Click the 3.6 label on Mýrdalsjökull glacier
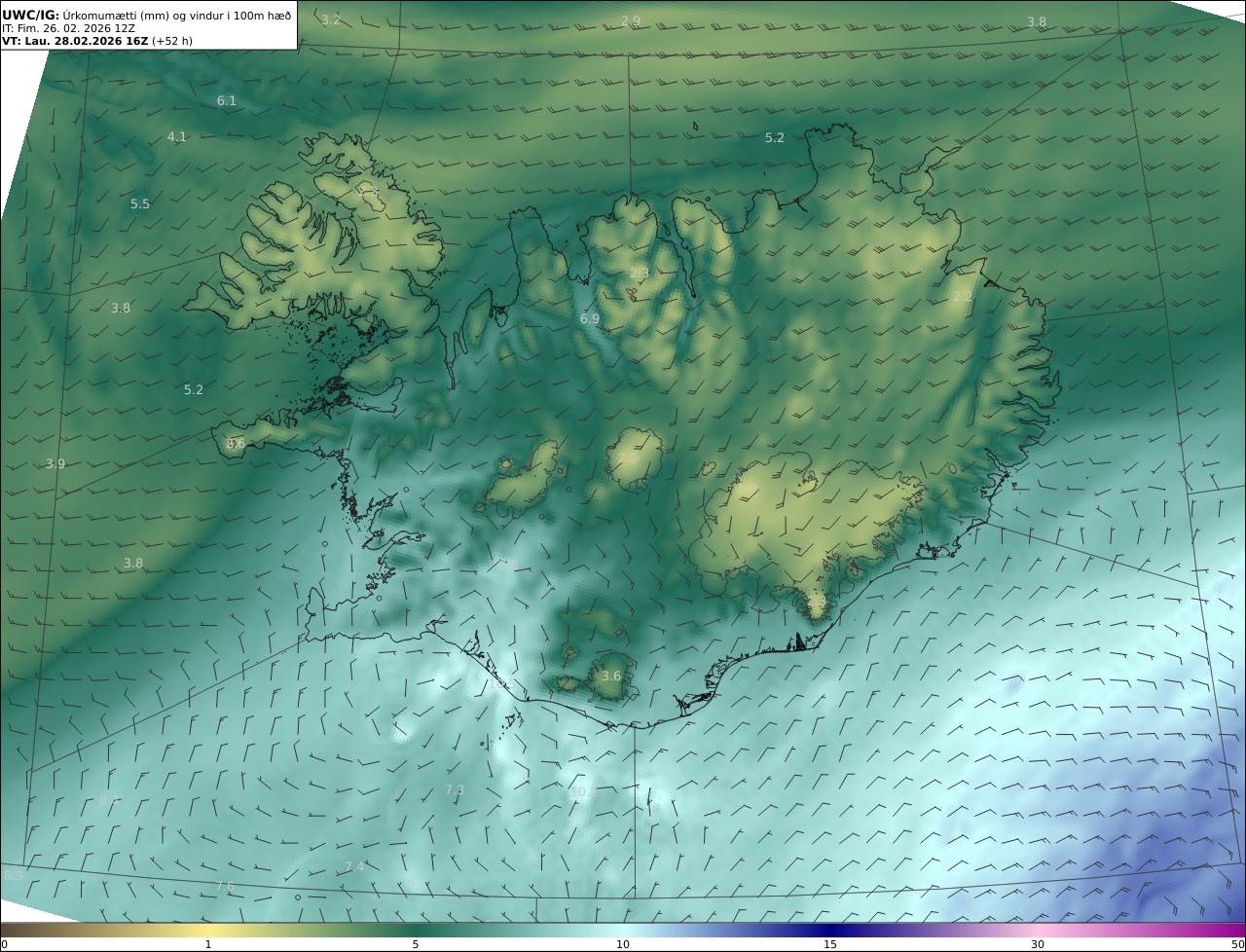 (x=611, y=676)
